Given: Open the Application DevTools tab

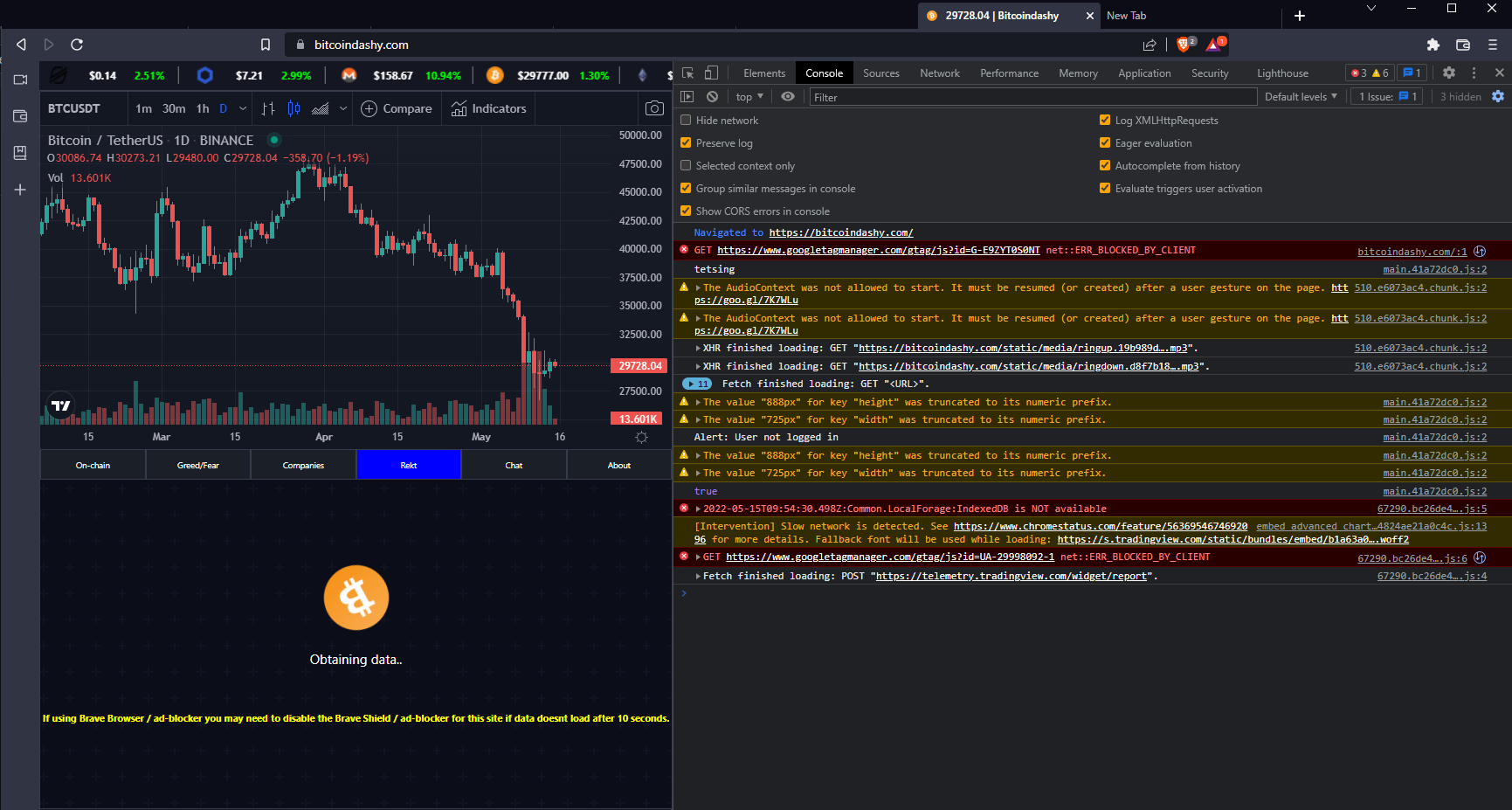Looking at the screenshot, I should 1144,73.
